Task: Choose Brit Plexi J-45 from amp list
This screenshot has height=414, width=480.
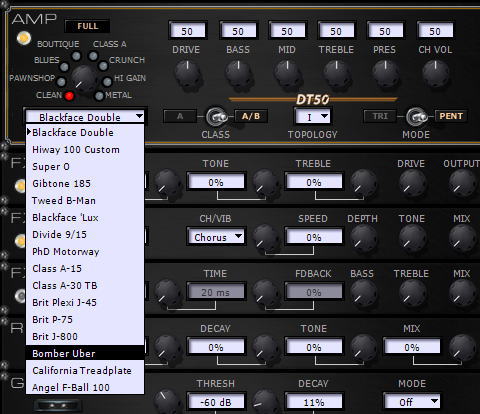Action: [x=85, y=303]
